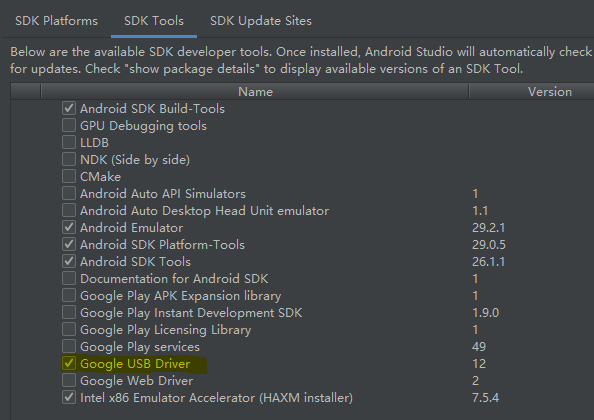Uncheck the Android SDK Tools checkbox
This screenshot has height=420, width=594.
(x=69, y=261)
